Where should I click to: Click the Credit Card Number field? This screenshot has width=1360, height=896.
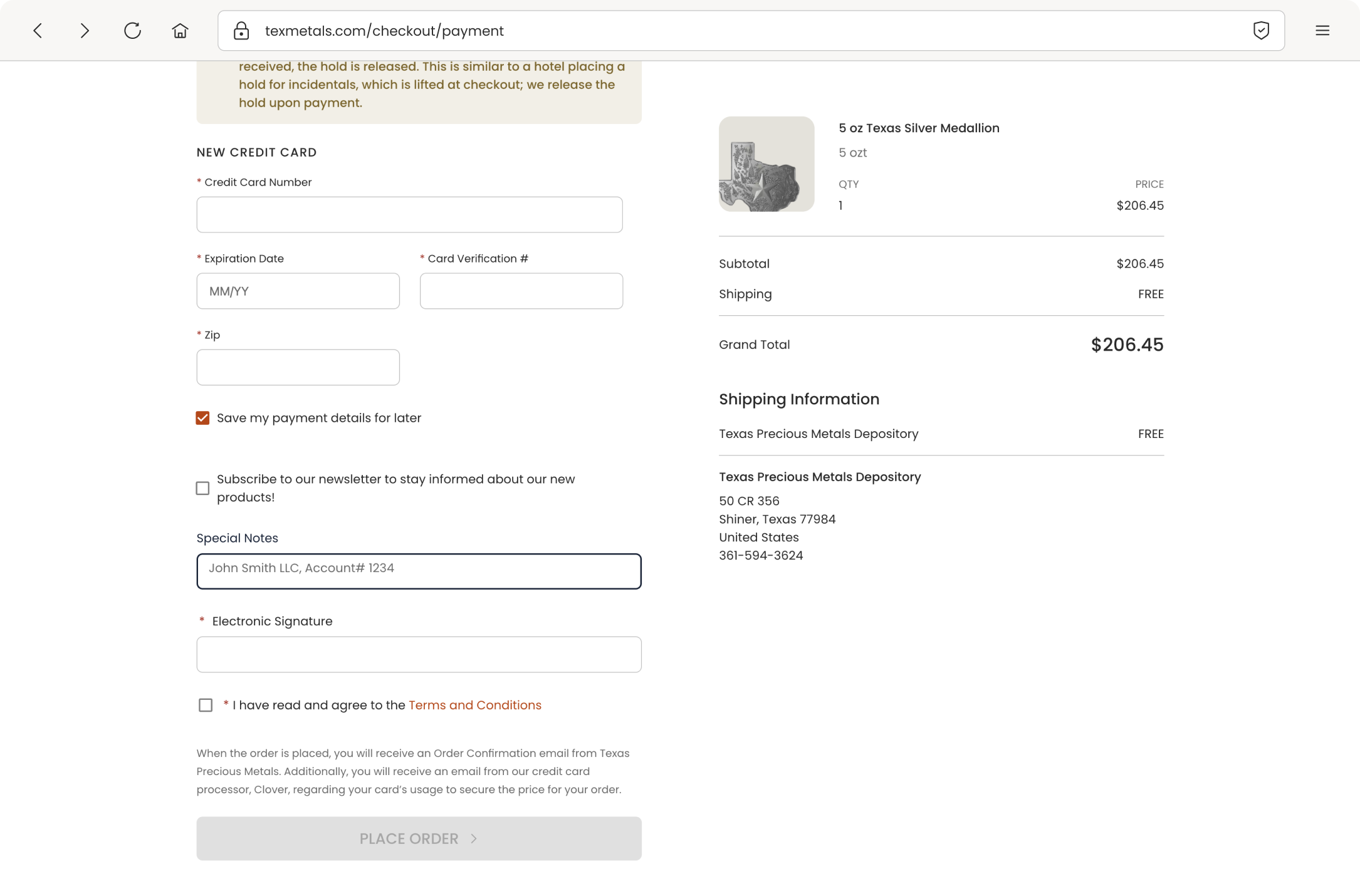409,215
